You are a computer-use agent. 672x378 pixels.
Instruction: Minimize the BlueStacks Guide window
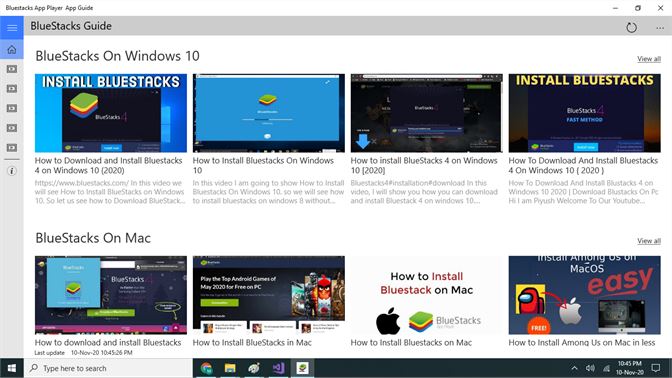point(615,8)
